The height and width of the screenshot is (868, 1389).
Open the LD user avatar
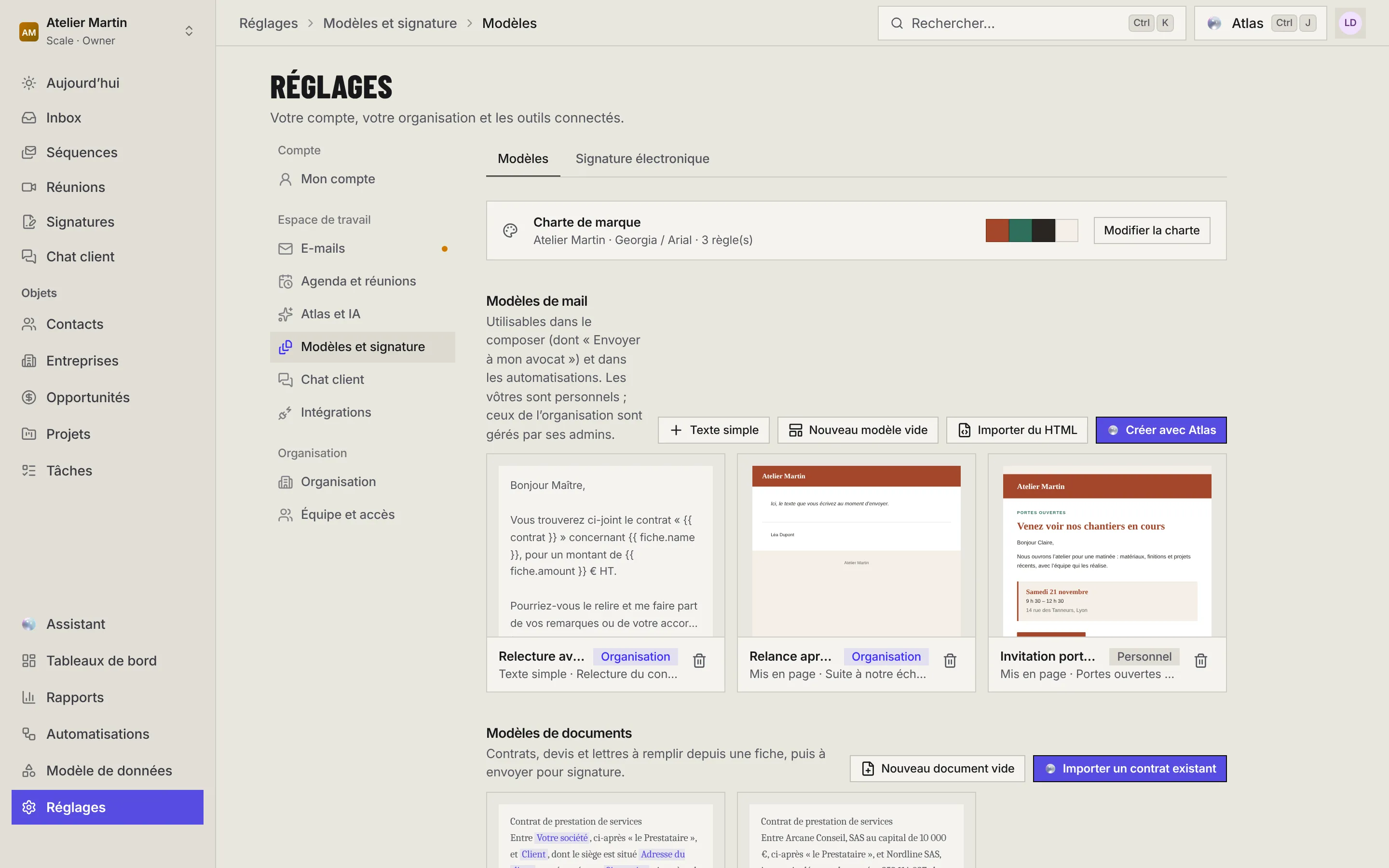click(1350, 23)
